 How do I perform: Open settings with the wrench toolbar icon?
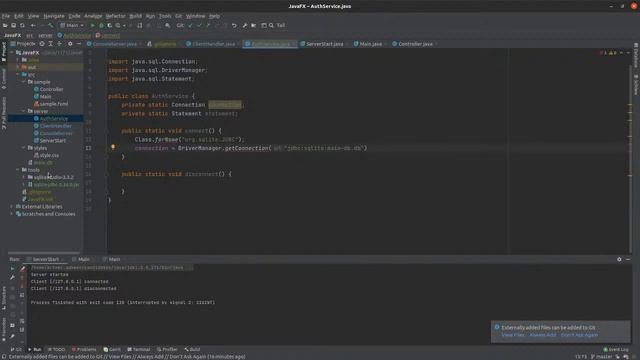[244, 25]
